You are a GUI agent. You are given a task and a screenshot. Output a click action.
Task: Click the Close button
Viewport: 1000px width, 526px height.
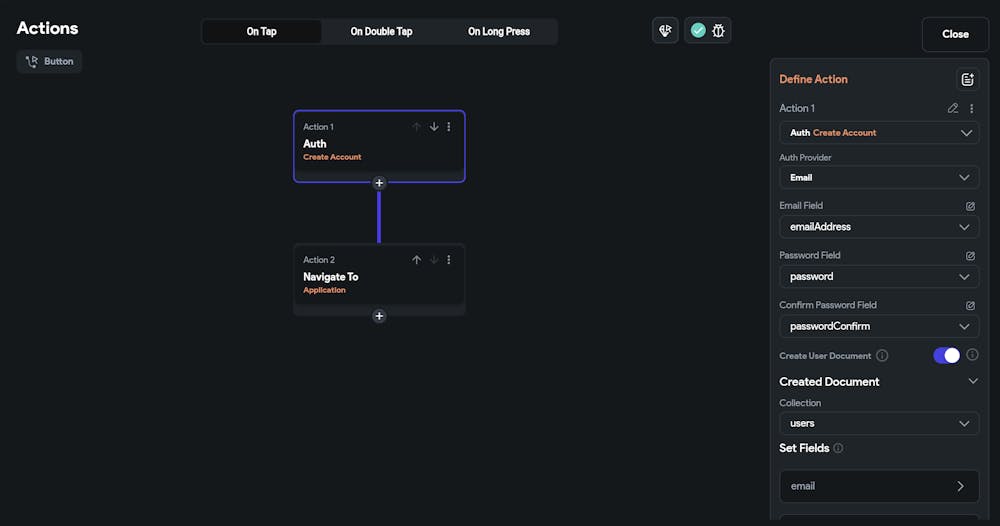(955, 34)
